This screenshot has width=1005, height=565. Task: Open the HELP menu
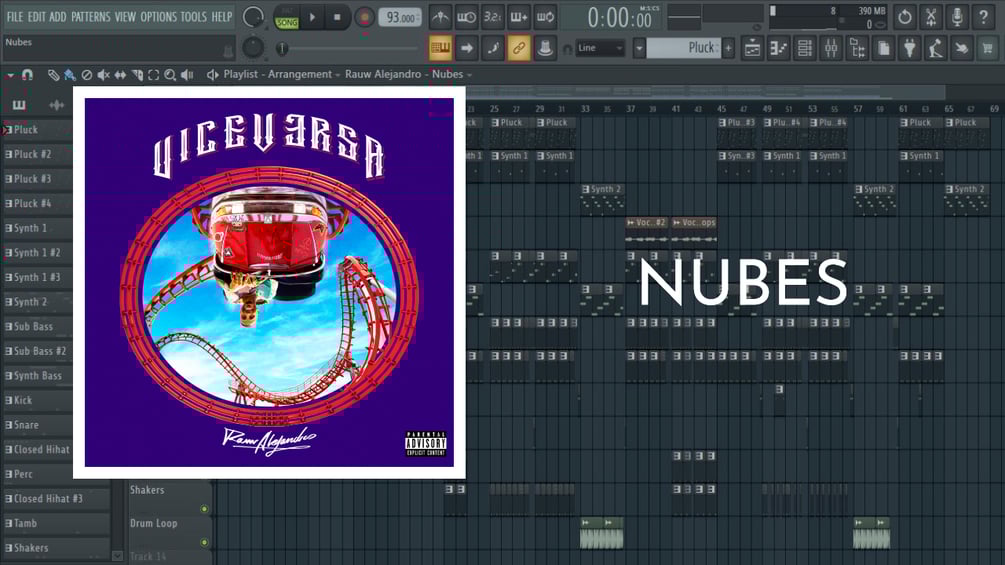[222, 17]
